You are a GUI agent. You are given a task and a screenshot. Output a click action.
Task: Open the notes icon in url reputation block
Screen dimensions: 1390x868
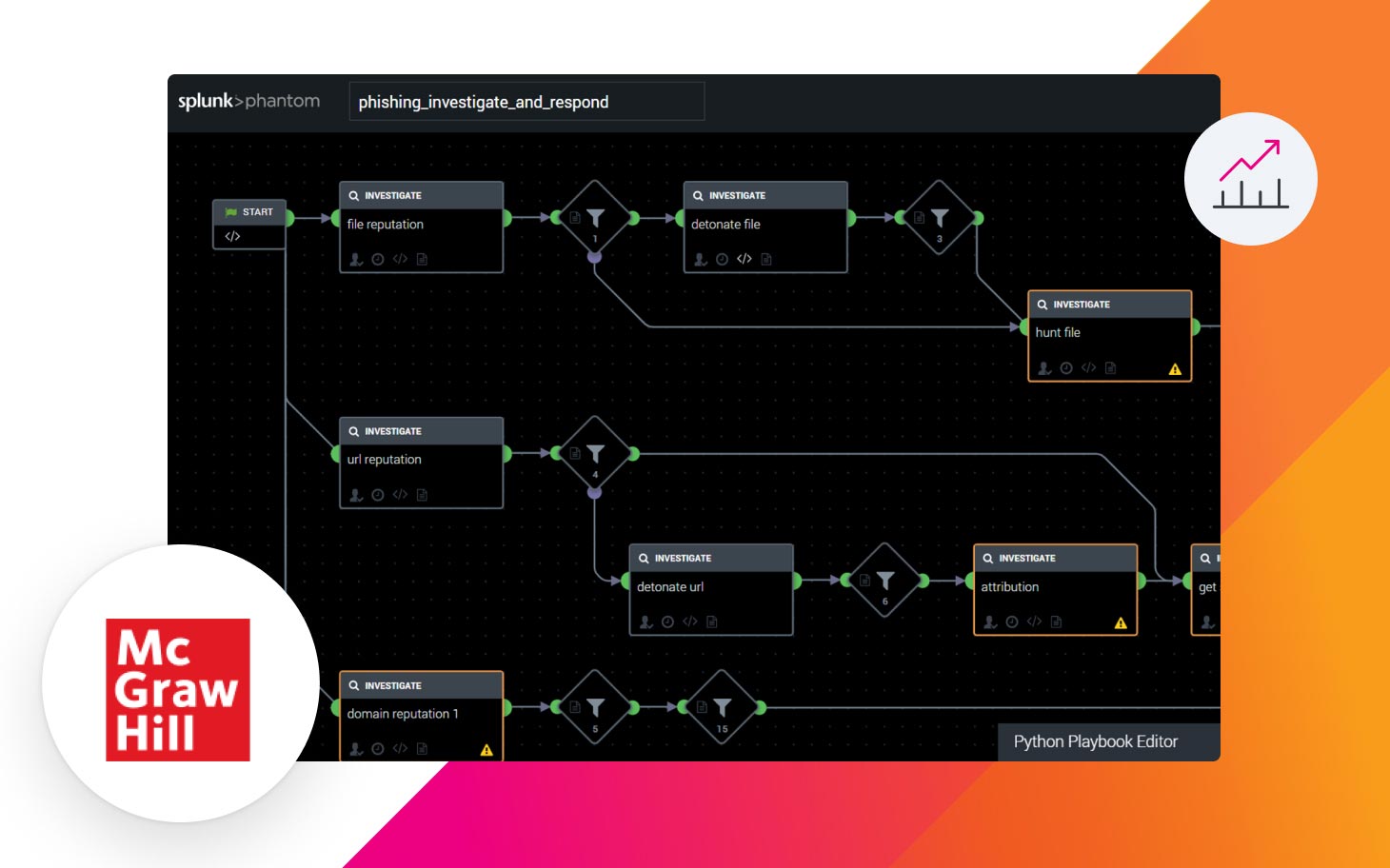[x=422, y=495]
